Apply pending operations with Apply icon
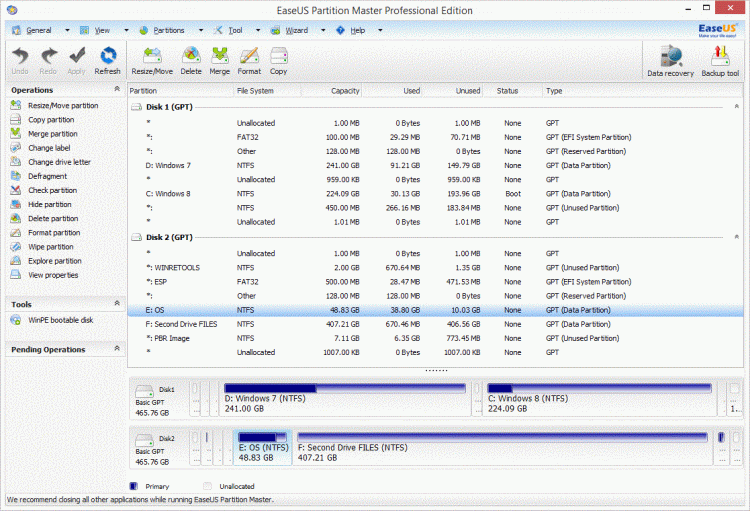750x511 pixels. point(77,61)
